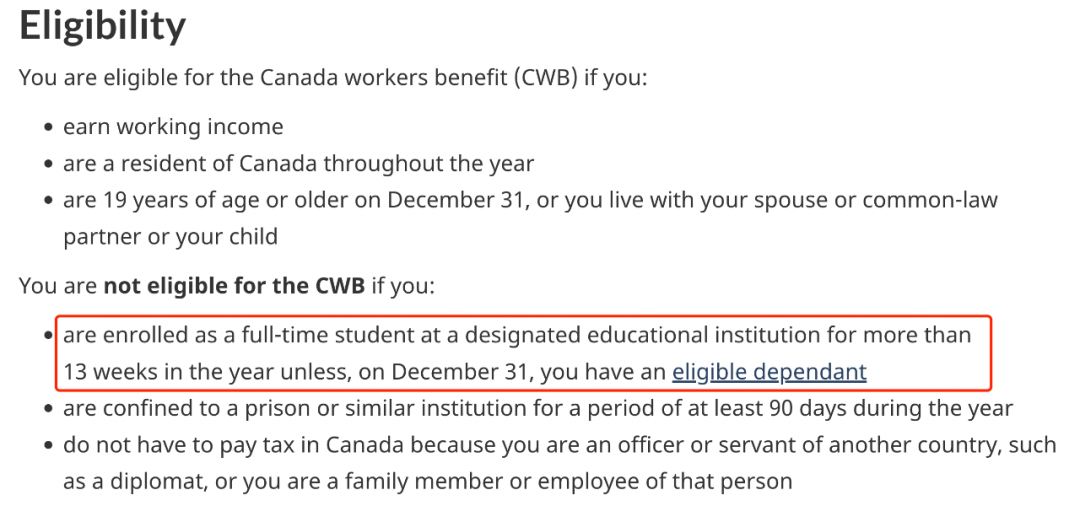Click the bullet dot before 'are a resident'

click(x=48, y=165)
